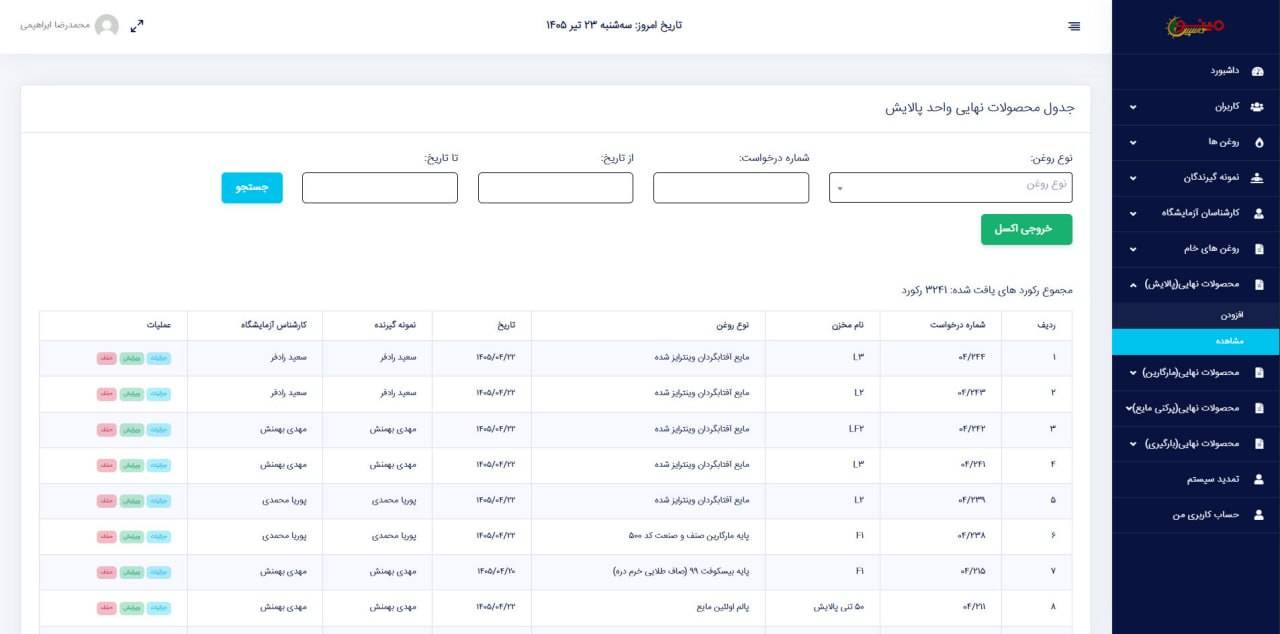This screenshot has width=1280, height=634.
Task: Click the از تاریخ date field
Action: [x=555, y=187]
